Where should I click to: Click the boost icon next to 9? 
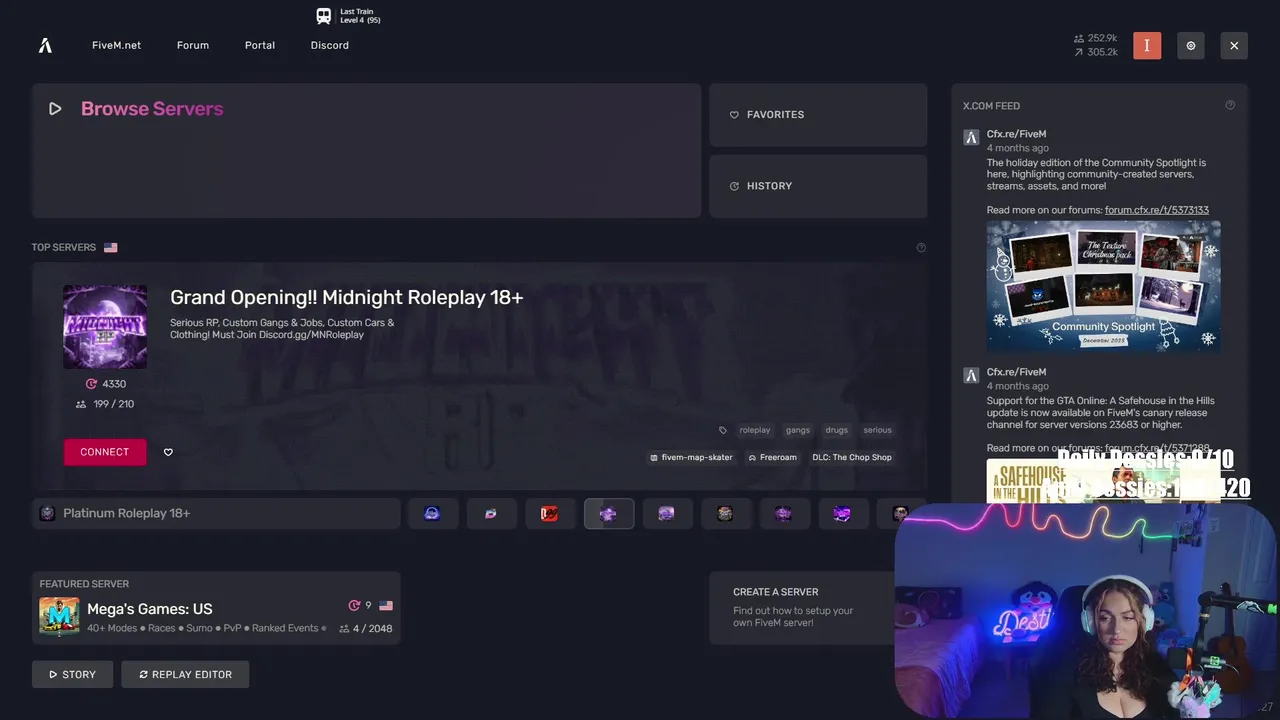coord(354,605)
